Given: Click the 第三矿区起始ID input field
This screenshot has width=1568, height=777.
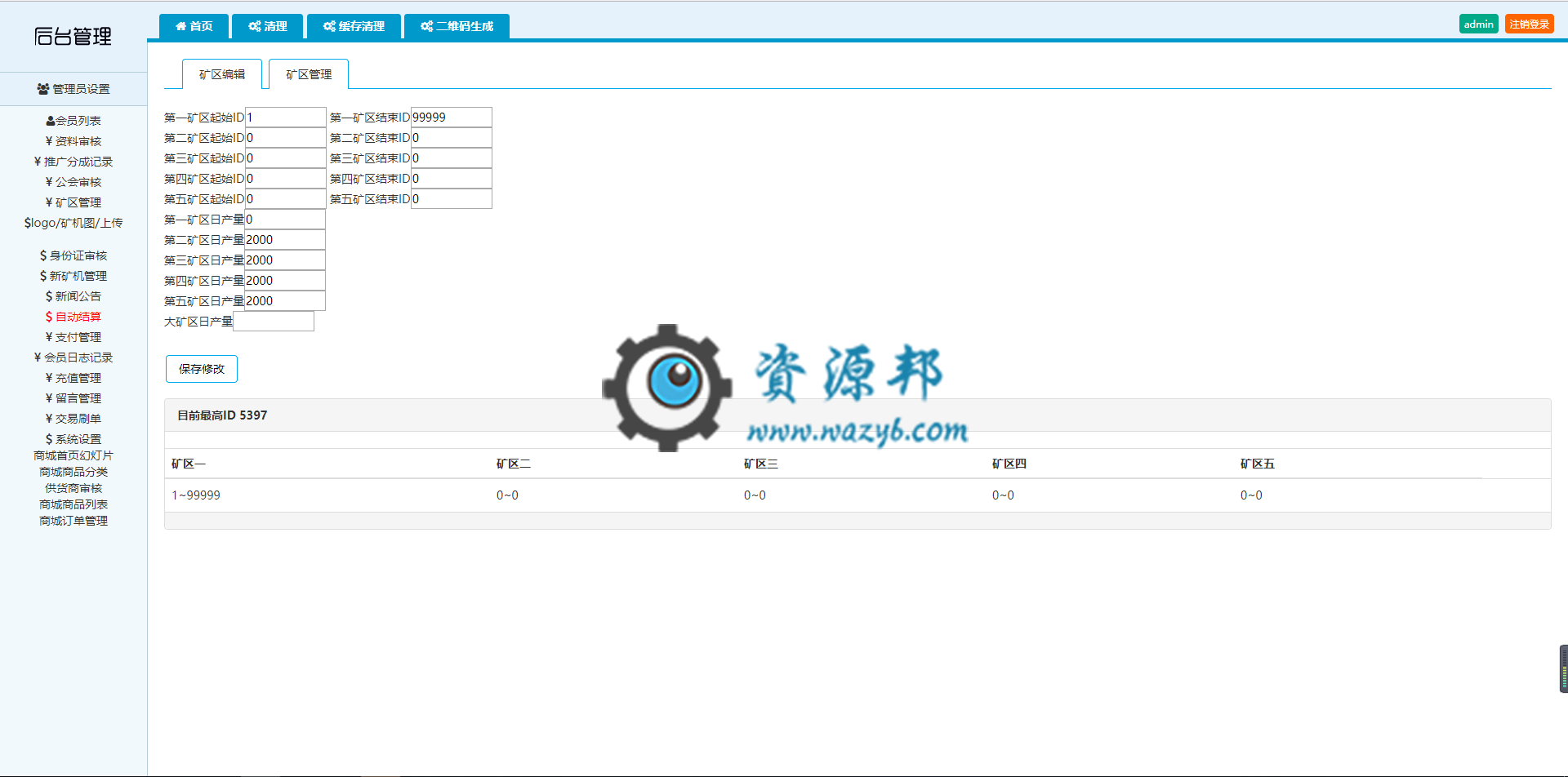Looking at the screenshot, I should tap(285, 158).
